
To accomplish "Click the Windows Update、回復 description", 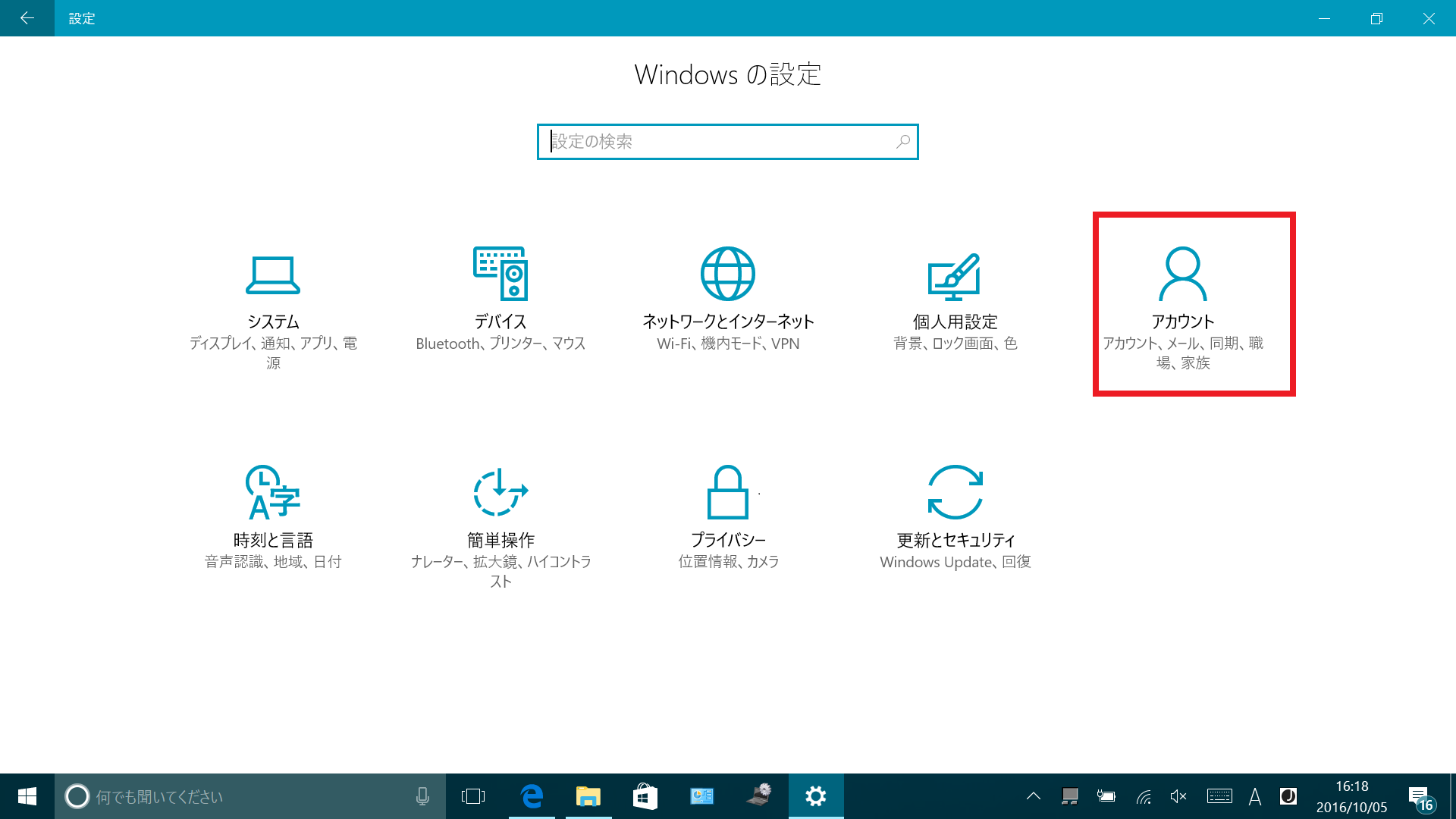I will tap(955, 562).
